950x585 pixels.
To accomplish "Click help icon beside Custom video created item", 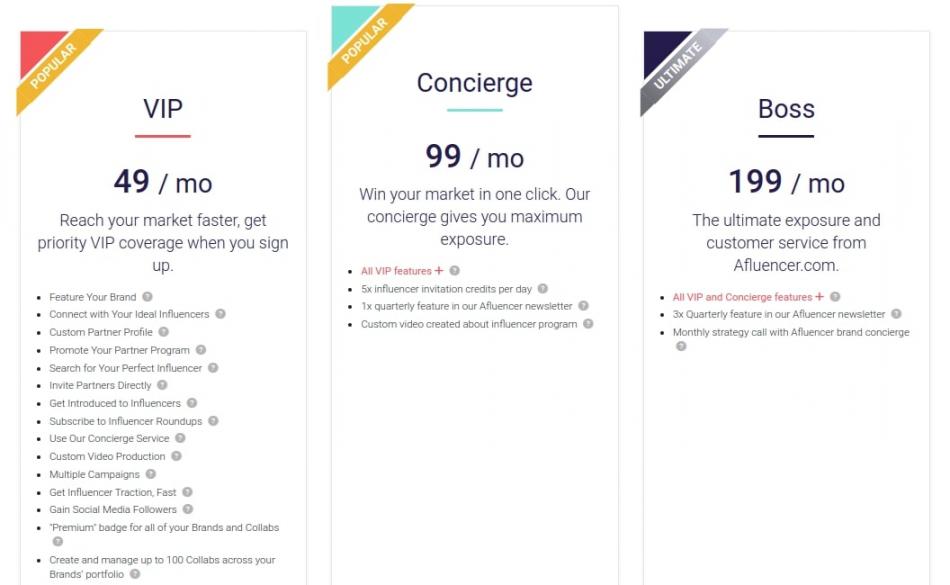I will click(x=588, y=324).
